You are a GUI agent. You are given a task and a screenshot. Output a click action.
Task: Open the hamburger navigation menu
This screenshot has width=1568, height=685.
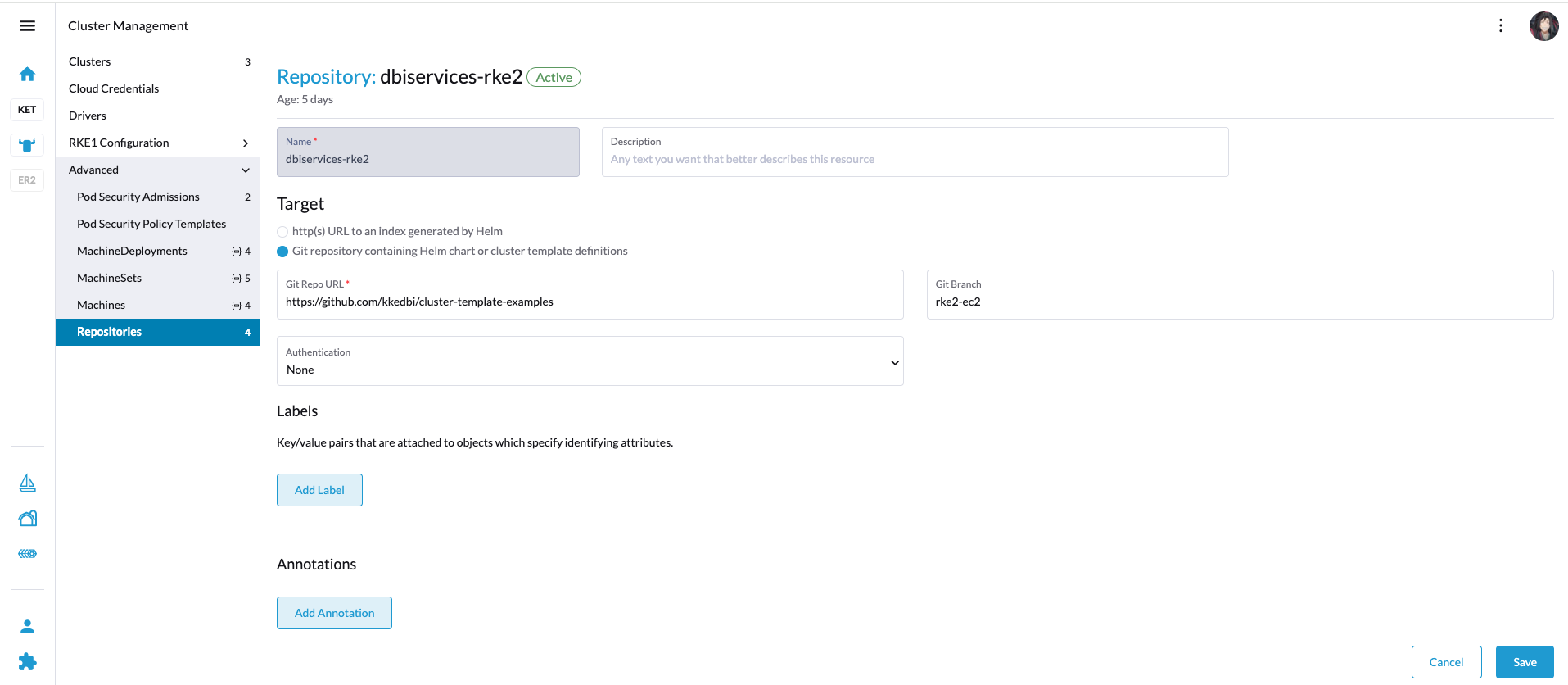(27, 25)
